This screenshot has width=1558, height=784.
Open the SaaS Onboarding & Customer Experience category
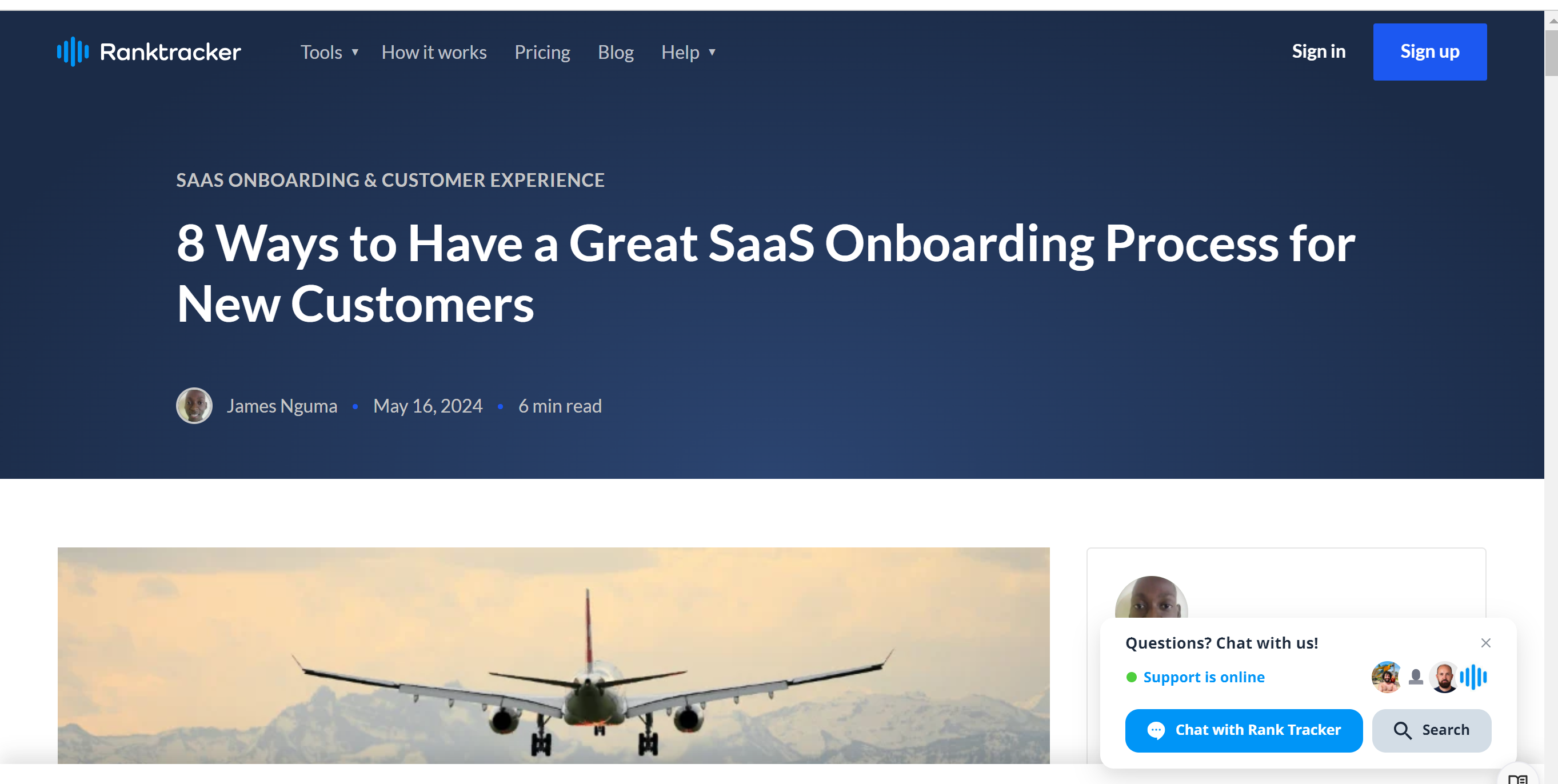[x=390, y=180]
